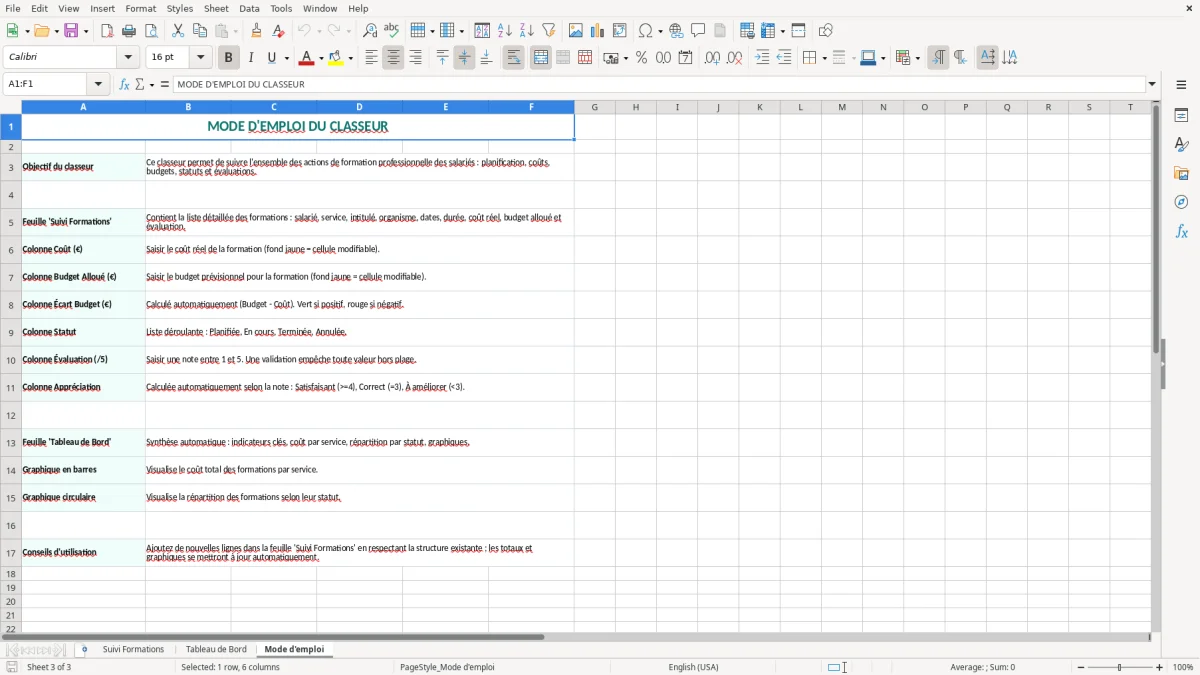Clear direct formatting
The width and height of the screenshot is (1200, 675).
[x=279, y=31]
